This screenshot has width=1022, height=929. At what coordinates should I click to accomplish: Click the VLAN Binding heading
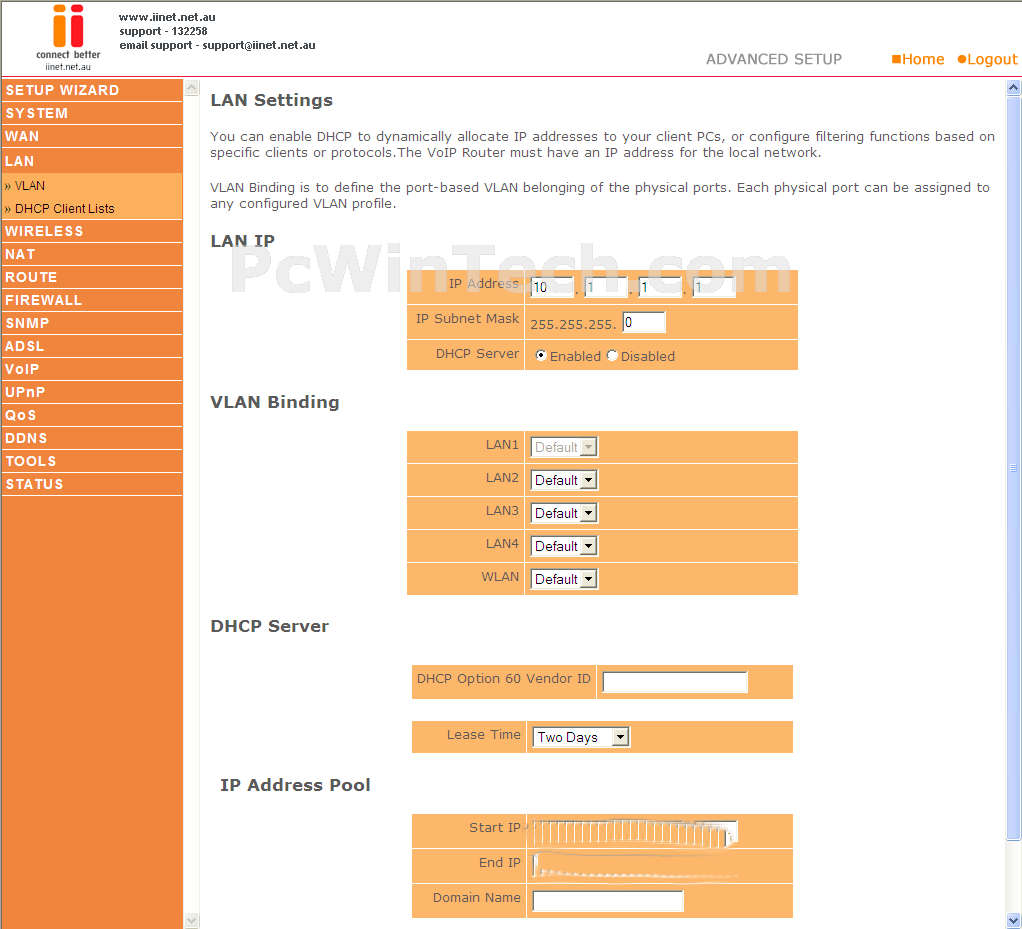click(274, 402)
